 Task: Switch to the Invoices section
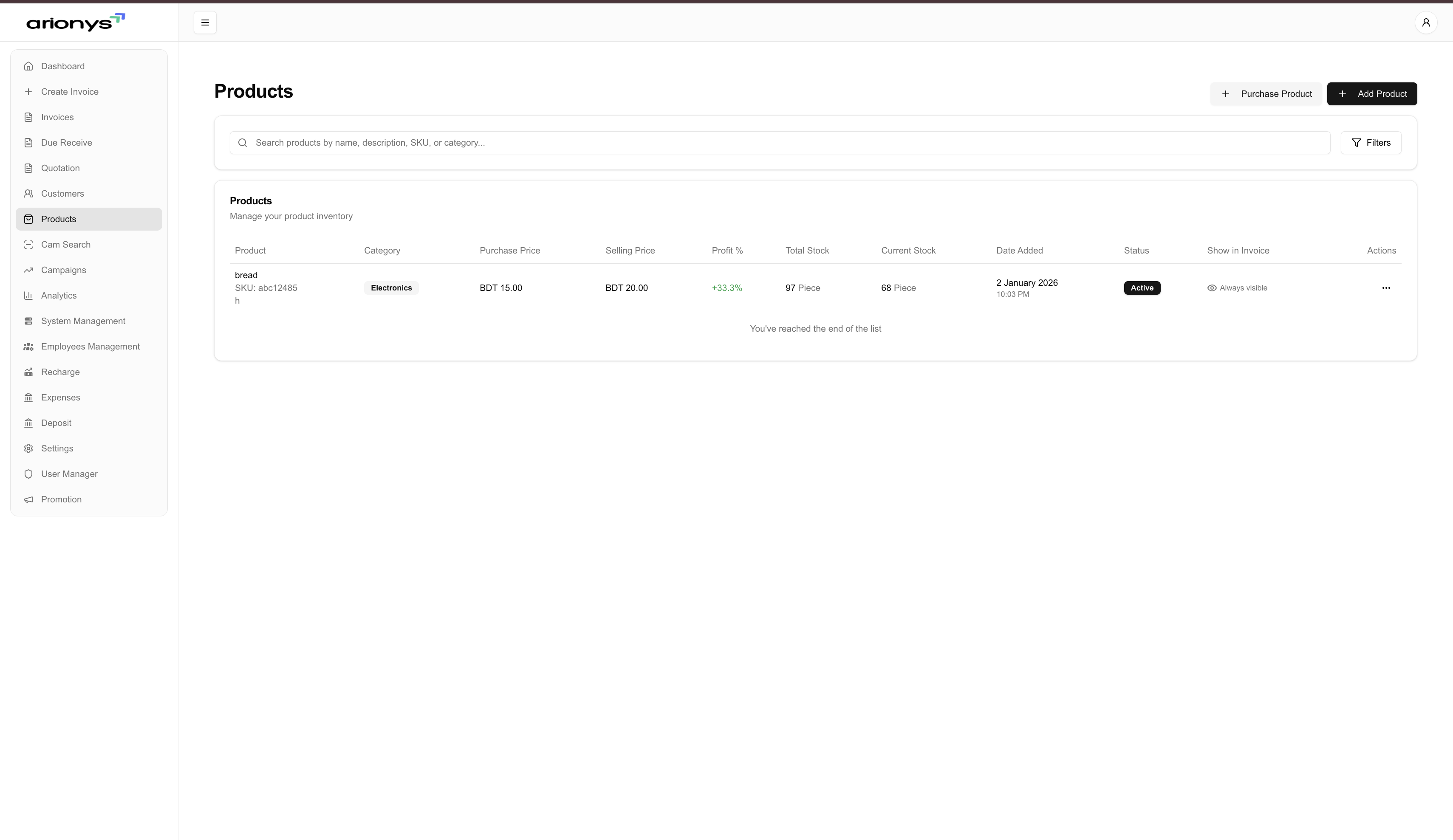pos(57,117)
